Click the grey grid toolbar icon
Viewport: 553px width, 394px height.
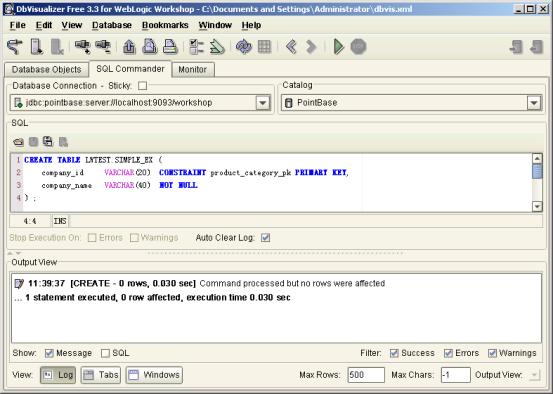[264, 46]
